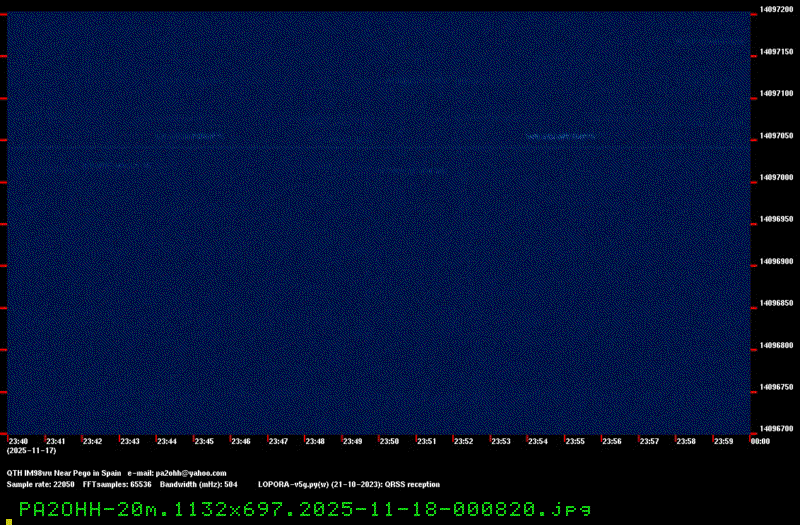Click the green PA2OHH-20m jpg file name

click(x=305, y=510)
